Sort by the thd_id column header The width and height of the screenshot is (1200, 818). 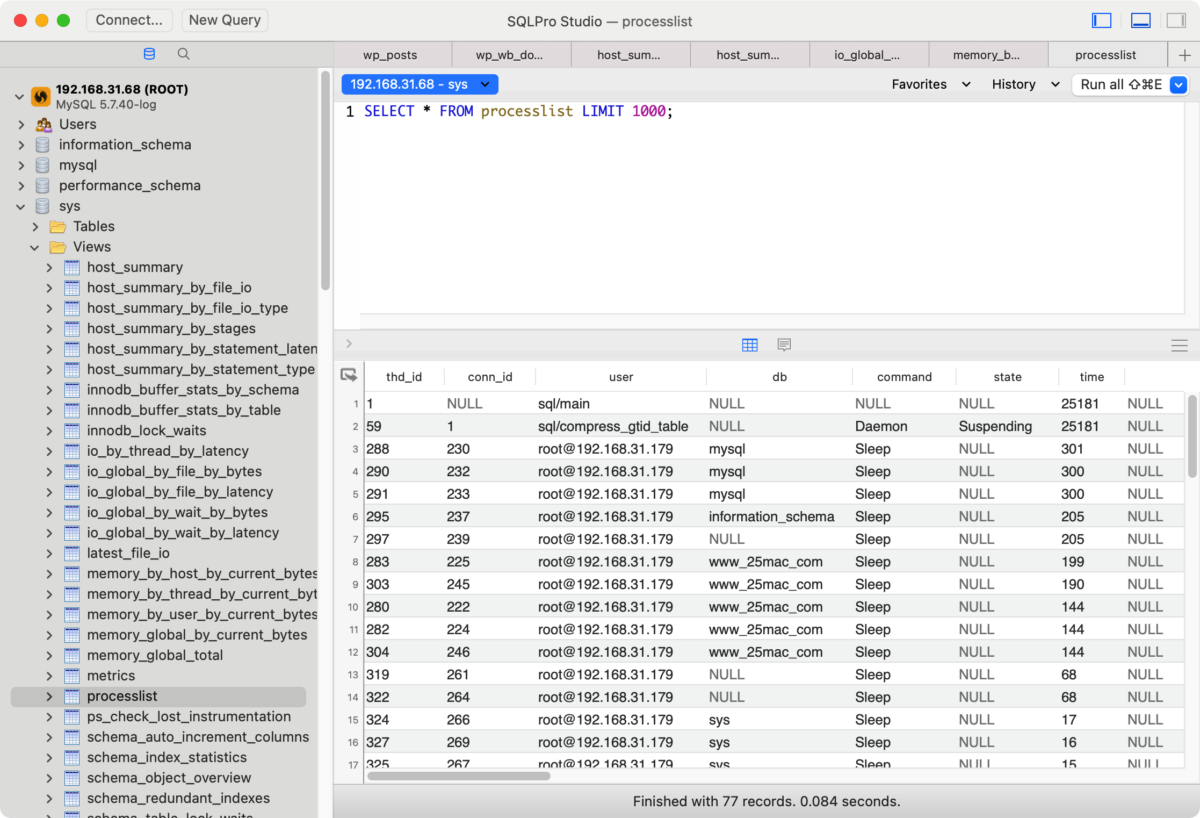(404, 377)
